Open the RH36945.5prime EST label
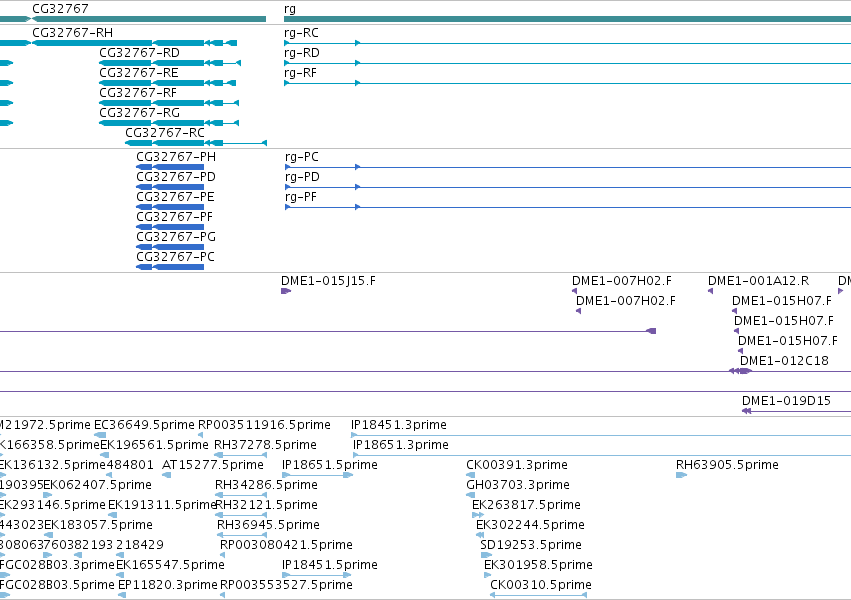Viewport: 851px width, 600px height. [268, 525]
